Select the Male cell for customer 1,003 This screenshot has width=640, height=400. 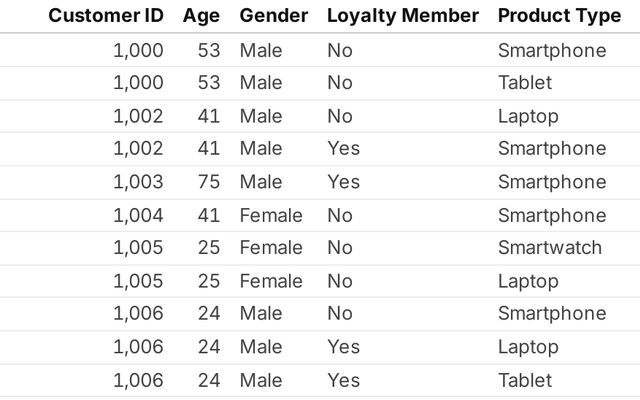coord(260,182)
